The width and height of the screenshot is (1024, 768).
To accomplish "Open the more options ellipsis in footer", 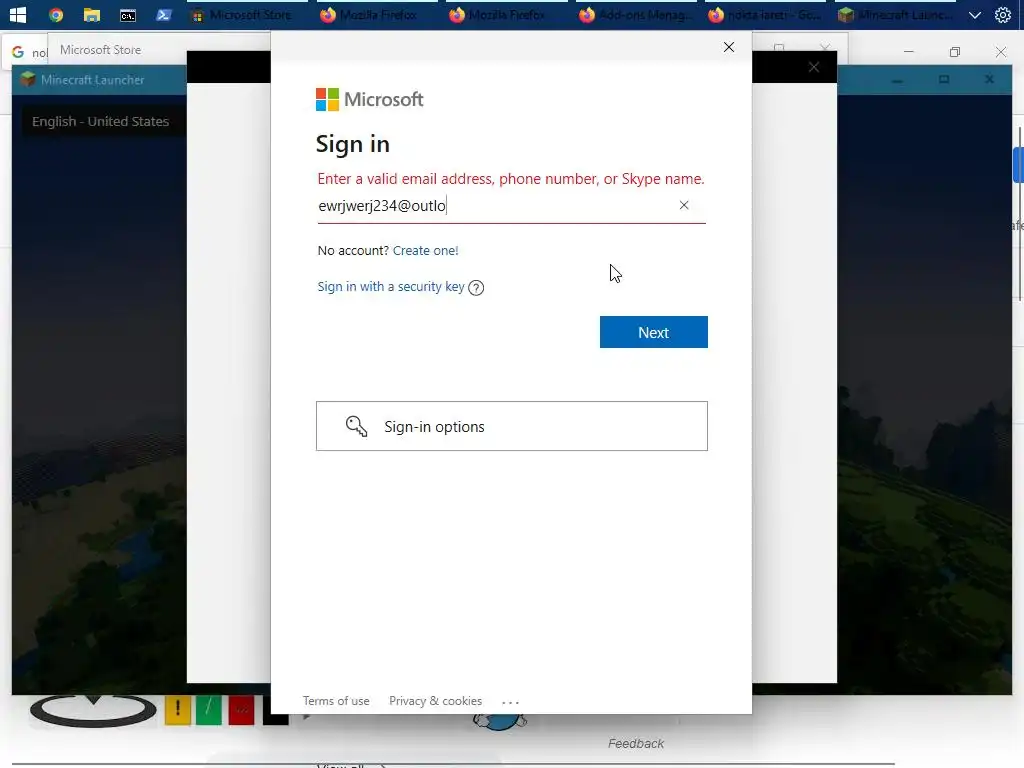I will tap(510, 702).
